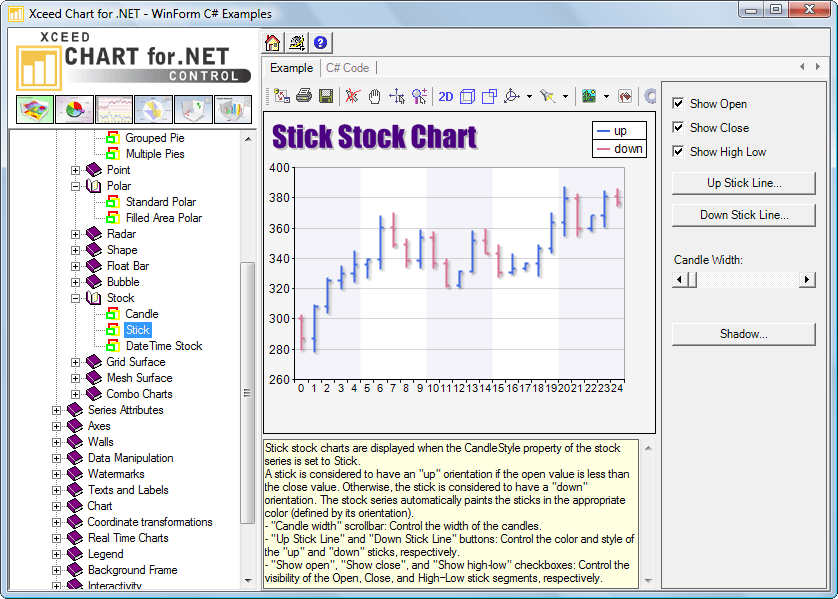Collapse the Stock tree node
Image resolution: width=838 pixels, height=599 pixels.
click(x=75, y=299)
